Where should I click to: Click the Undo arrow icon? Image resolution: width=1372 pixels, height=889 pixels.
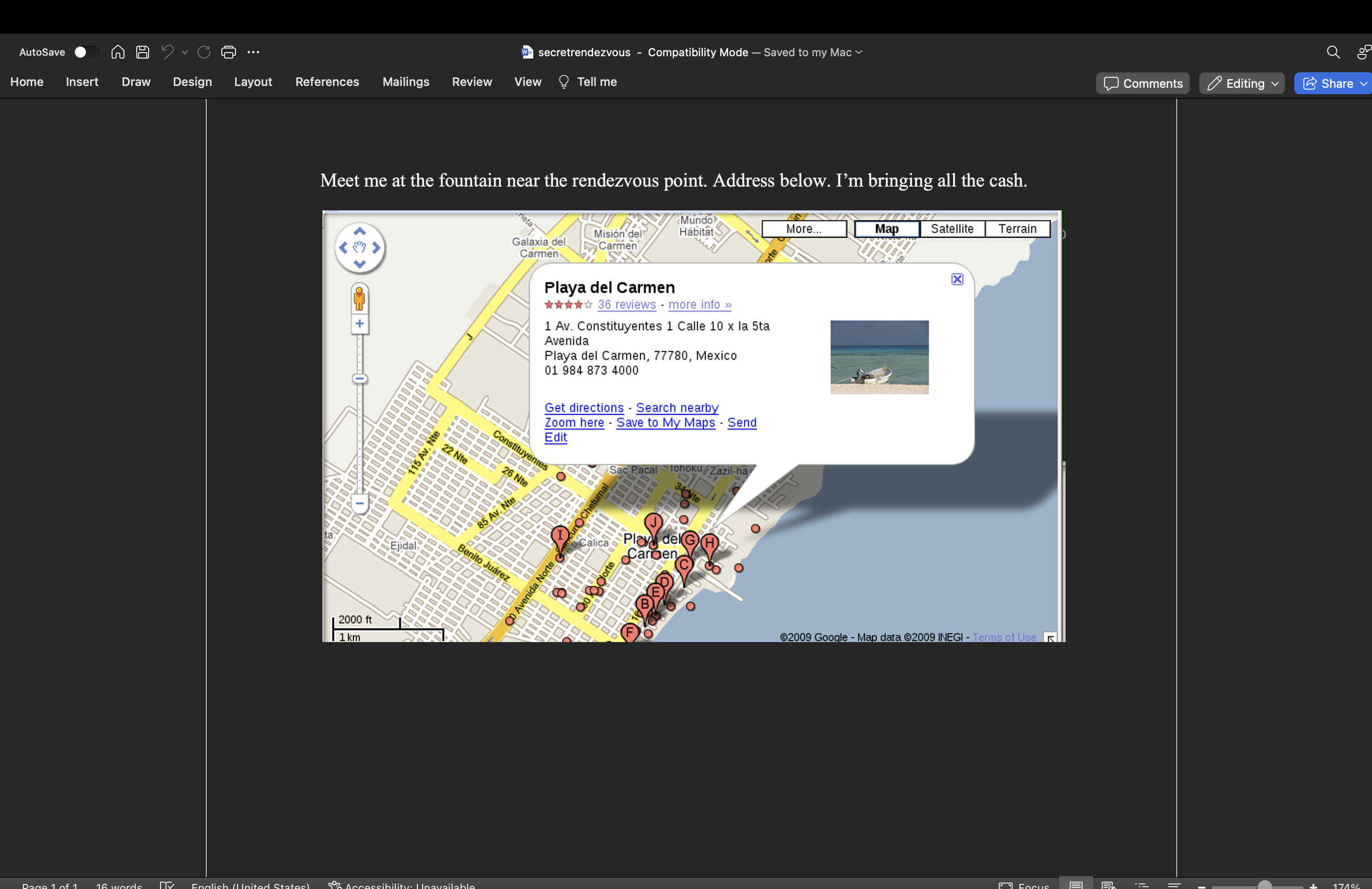tap(167, 53)
